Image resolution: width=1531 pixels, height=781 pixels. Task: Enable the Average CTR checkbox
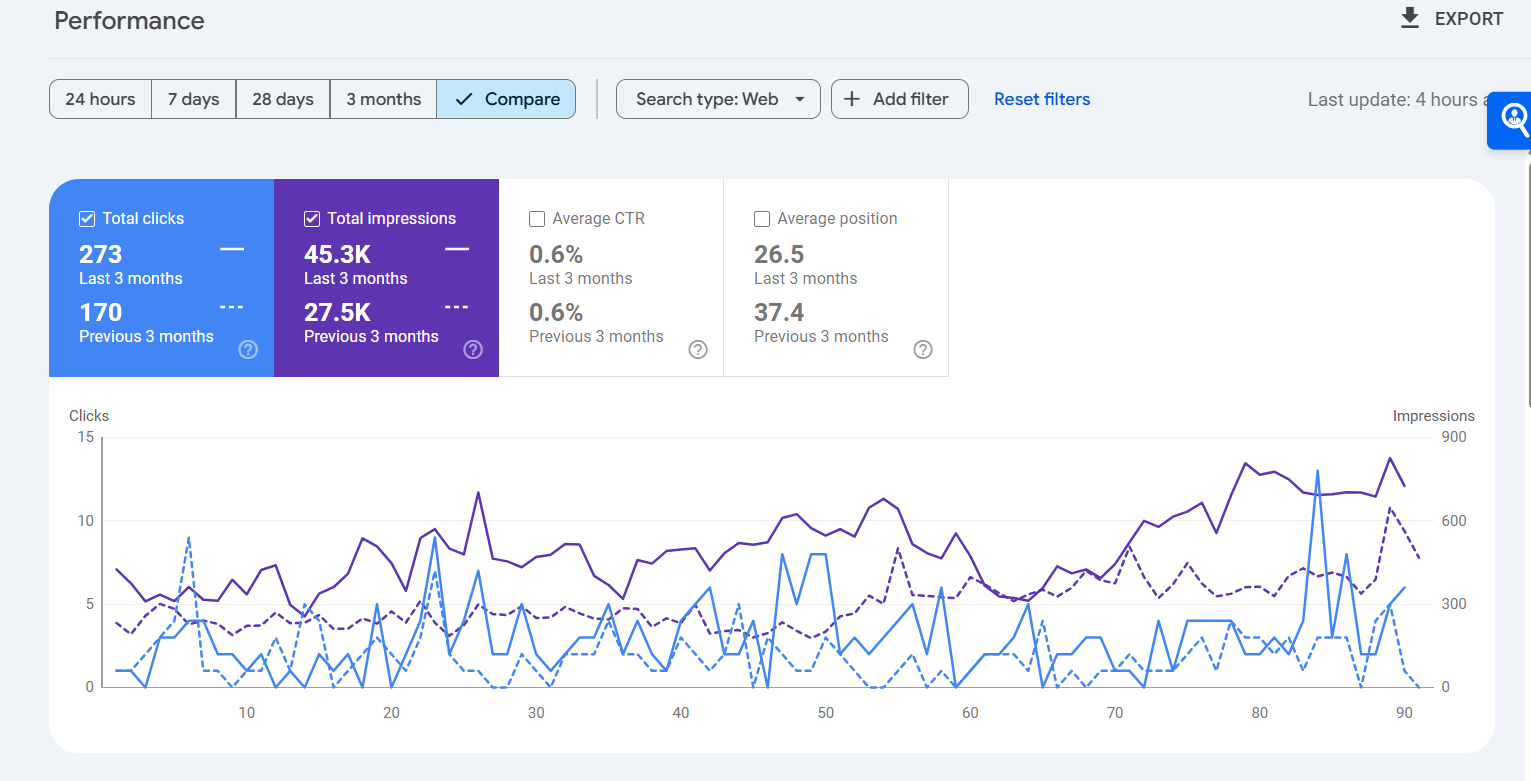click(x=537, y=219)
